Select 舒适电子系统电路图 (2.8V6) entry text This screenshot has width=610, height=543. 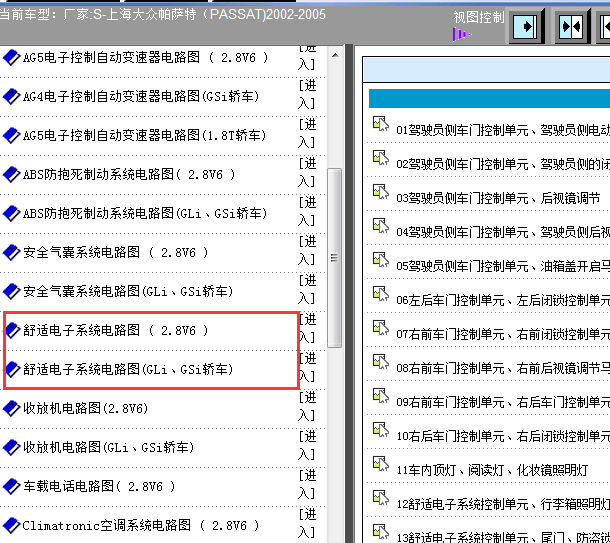click(116, 330)
